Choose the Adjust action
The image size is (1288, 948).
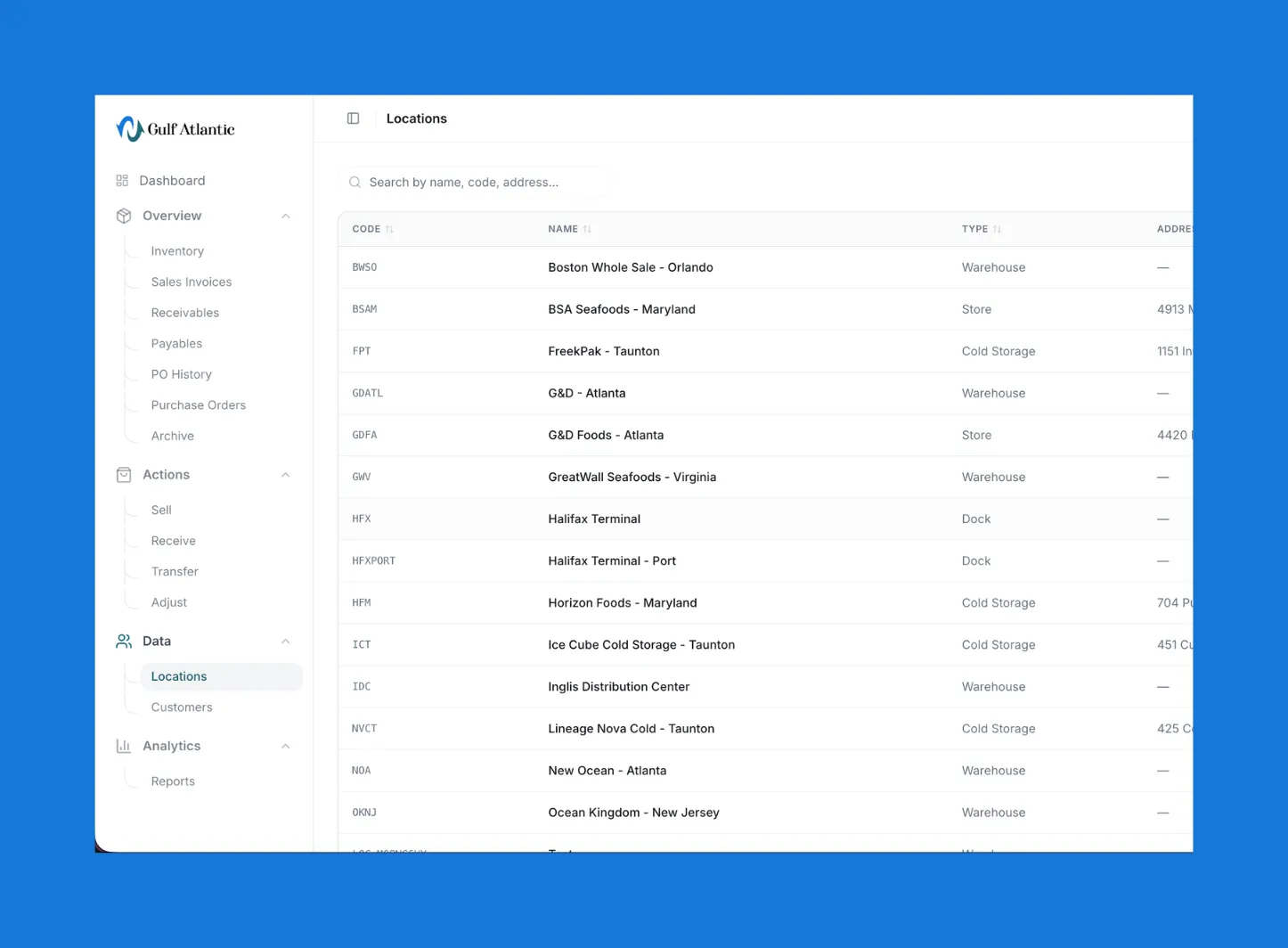coord(169,602)
